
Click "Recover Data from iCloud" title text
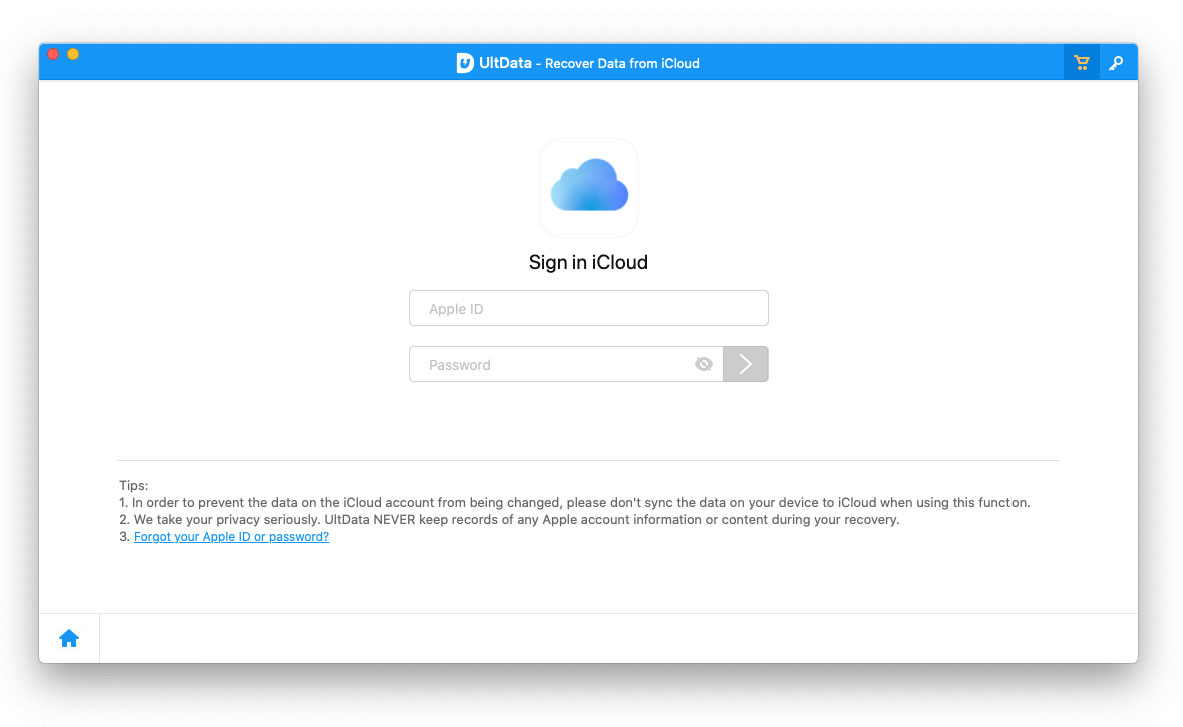[x=622, y=63]
